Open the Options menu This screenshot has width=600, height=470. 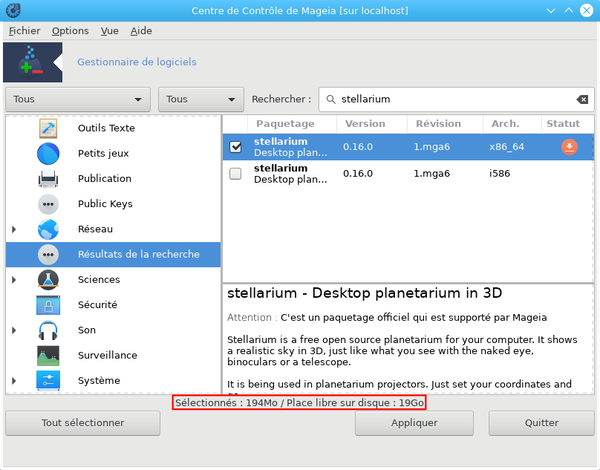70,31
